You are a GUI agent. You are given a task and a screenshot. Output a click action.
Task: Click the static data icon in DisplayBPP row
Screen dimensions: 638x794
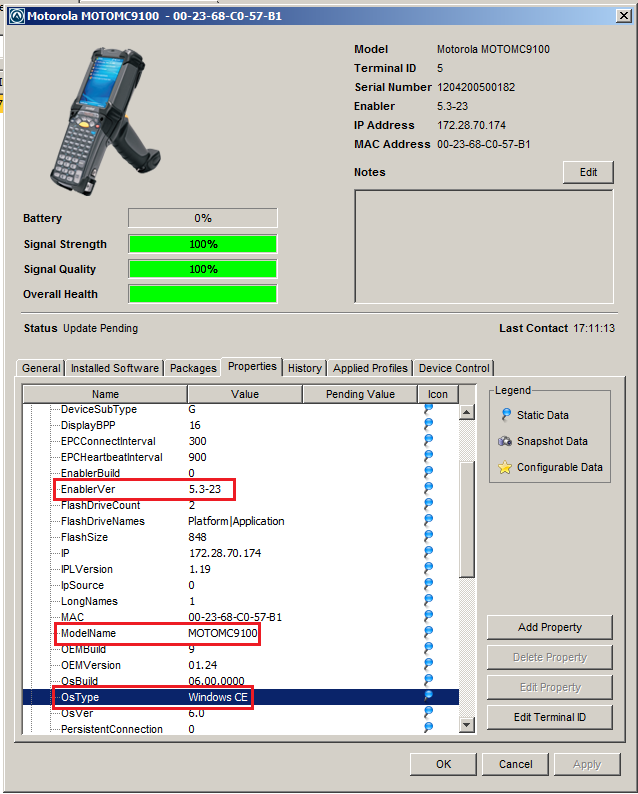click(428, 424)
